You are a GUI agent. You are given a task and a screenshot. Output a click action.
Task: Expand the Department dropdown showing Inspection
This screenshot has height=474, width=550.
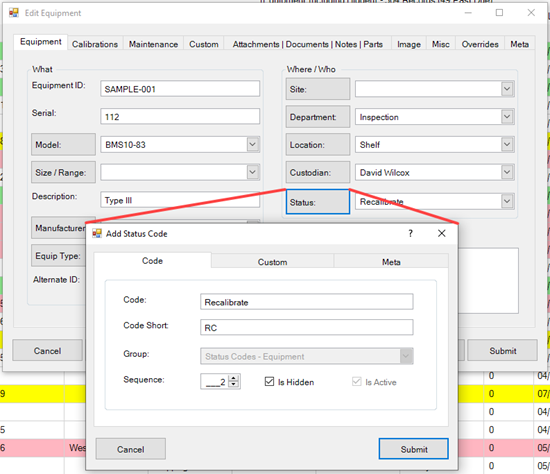pos(507,117)
